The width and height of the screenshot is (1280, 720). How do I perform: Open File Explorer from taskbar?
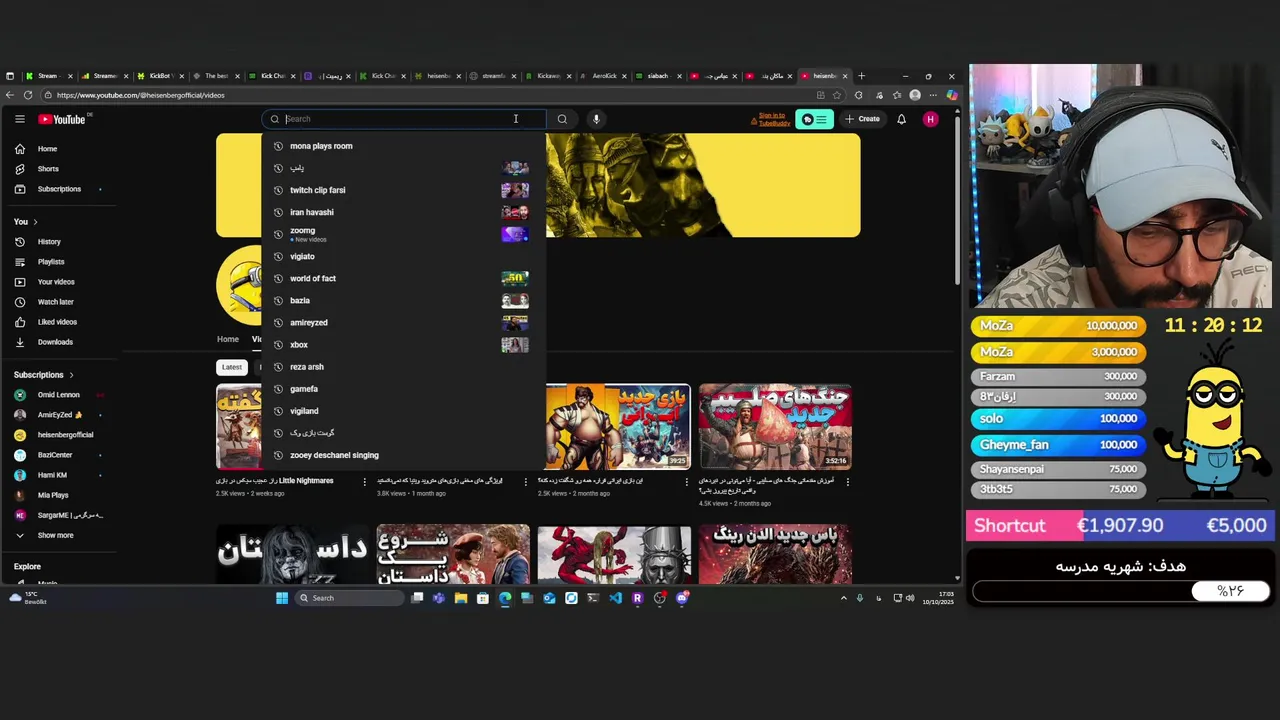(x=461, y=598)
